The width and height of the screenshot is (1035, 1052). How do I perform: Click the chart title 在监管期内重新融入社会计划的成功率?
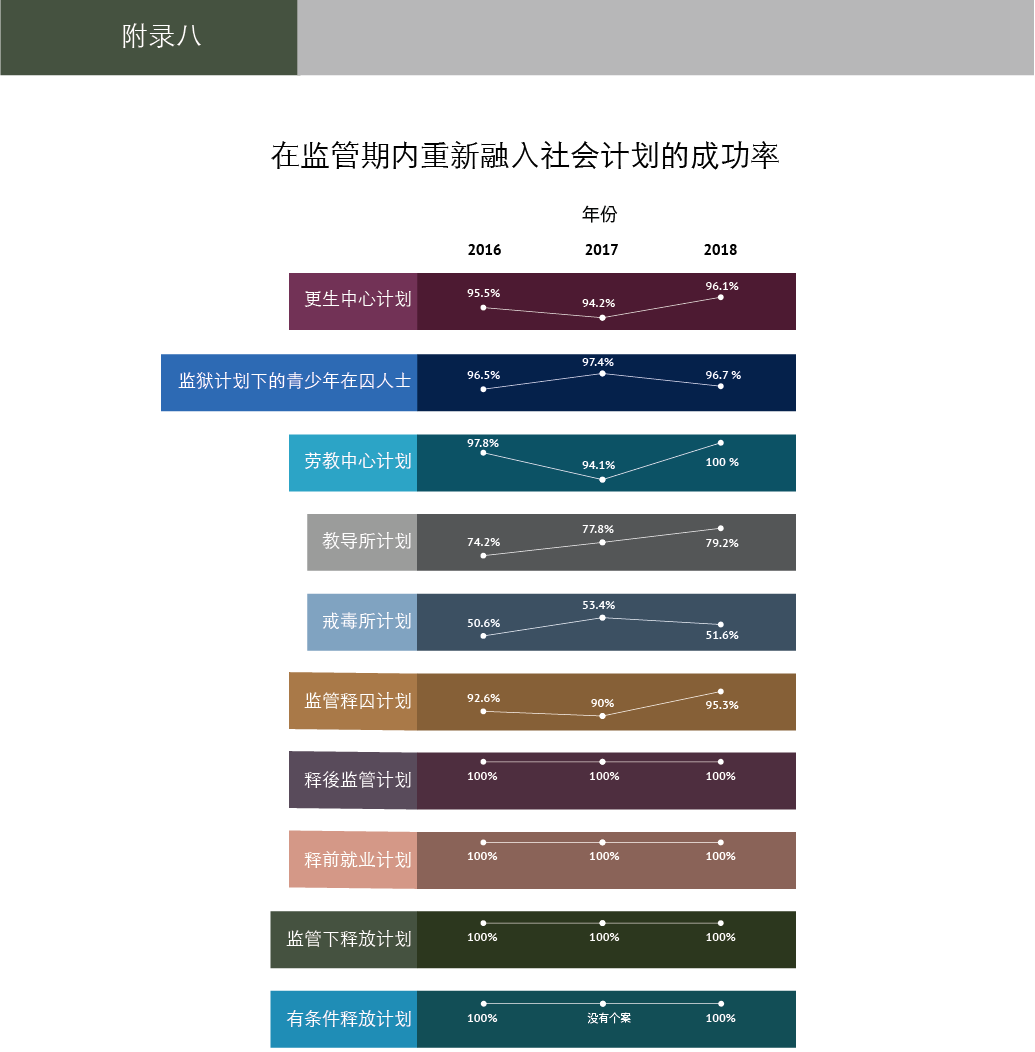pos(525,156)
